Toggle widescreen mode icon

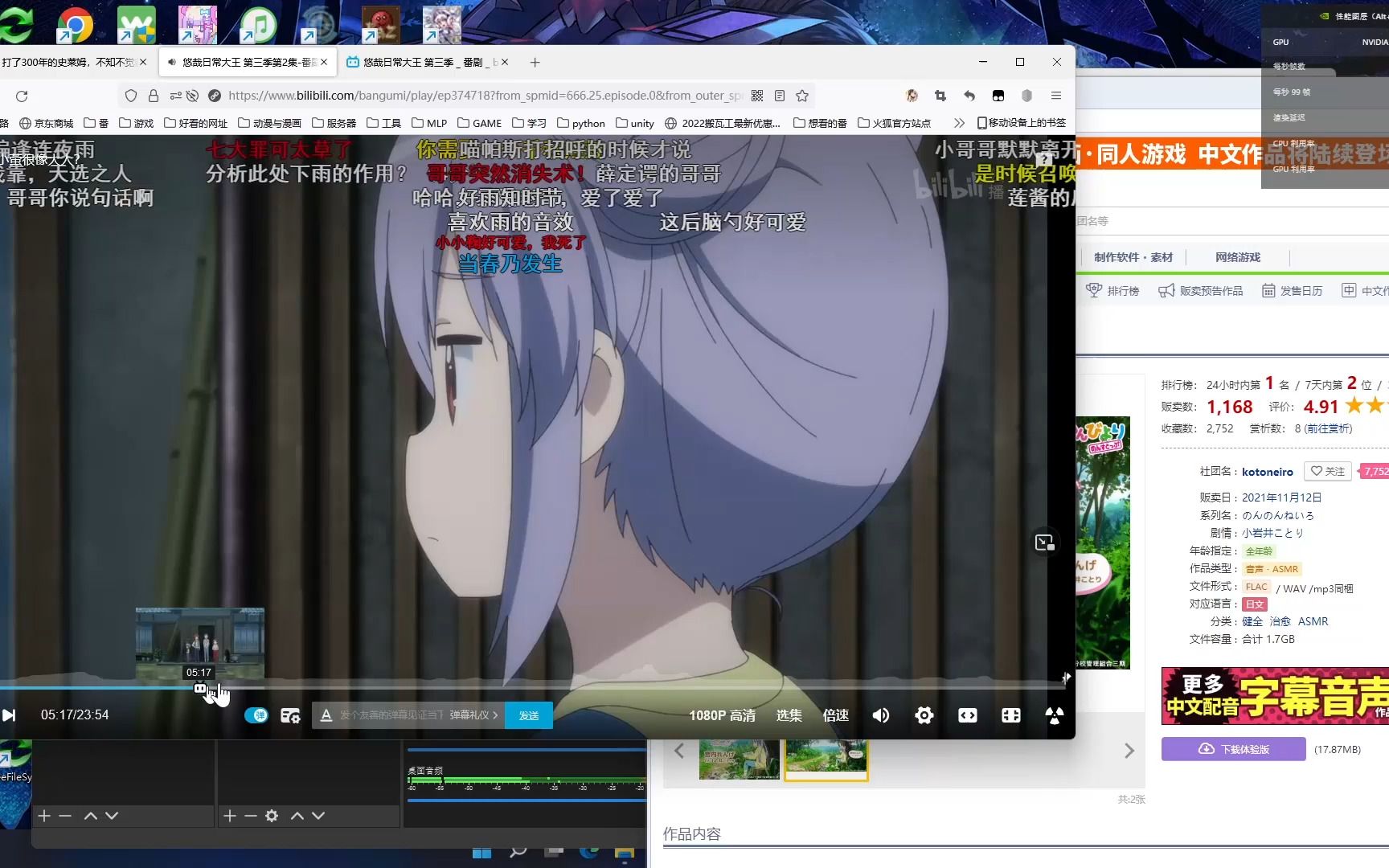tap(968, 715)
